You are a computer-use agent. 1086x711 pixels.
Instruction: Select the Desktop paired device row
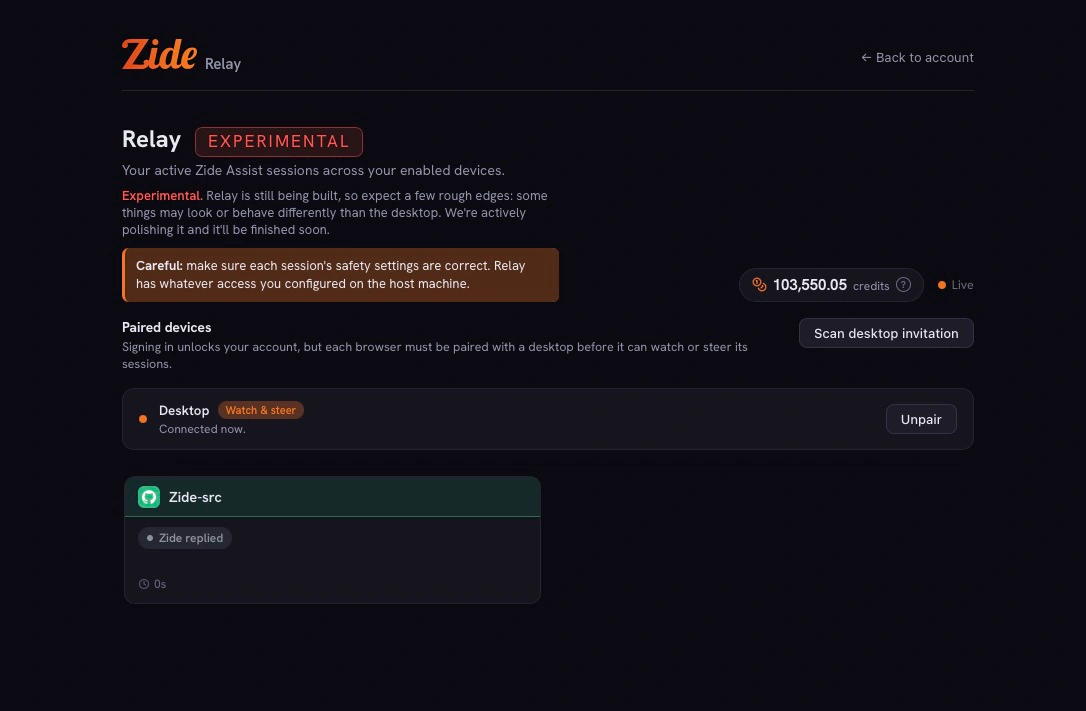[548, 419]
